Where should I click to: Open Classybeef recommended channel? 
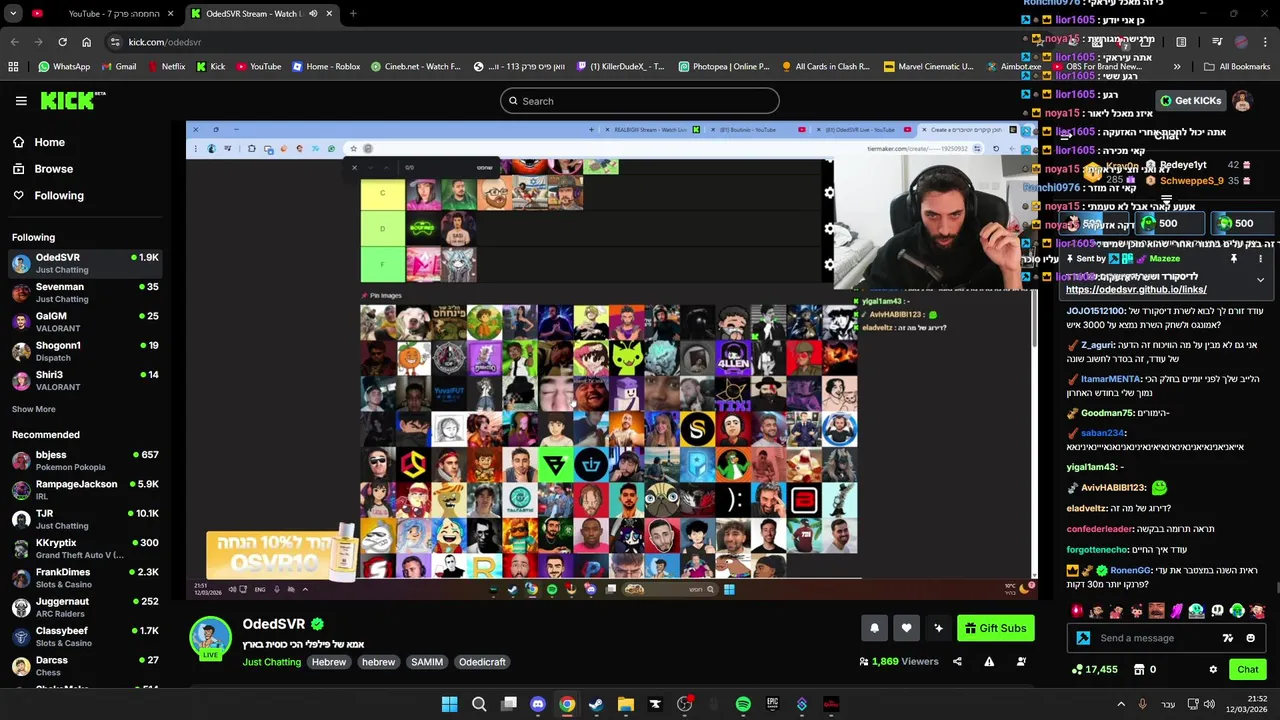84,637
